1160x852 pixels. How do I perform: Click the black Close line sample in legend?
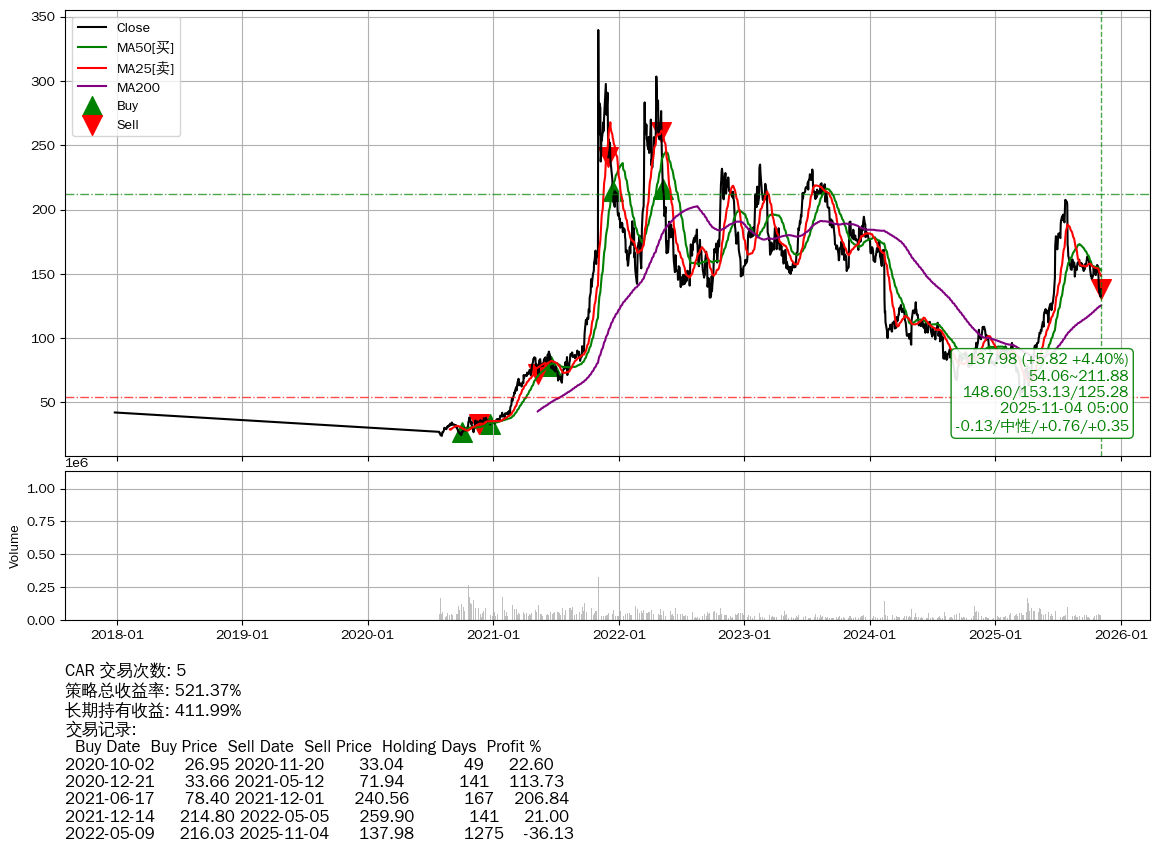(92, 28)
